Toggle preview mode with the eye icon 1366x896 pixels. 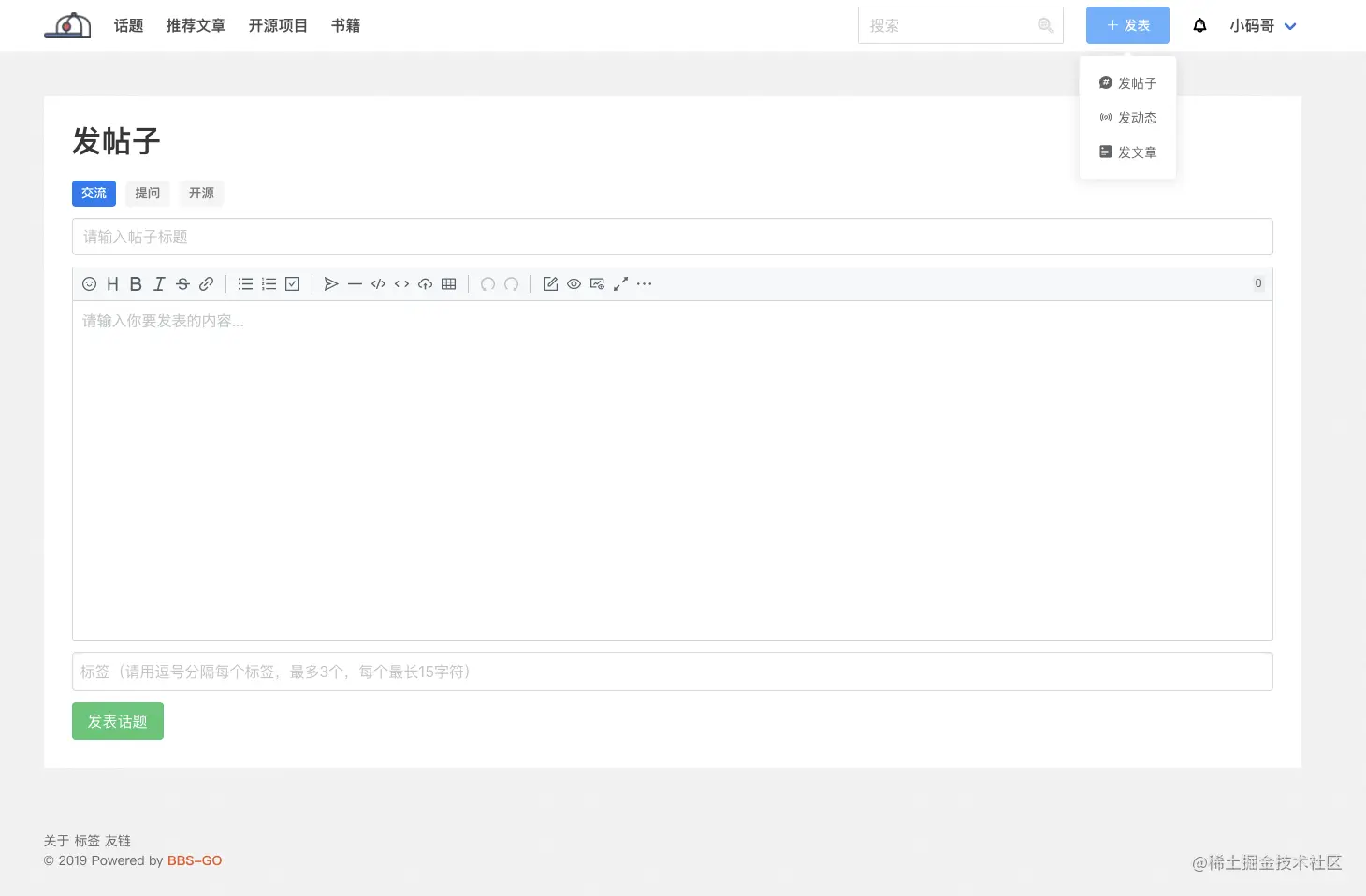pos(574,283)
